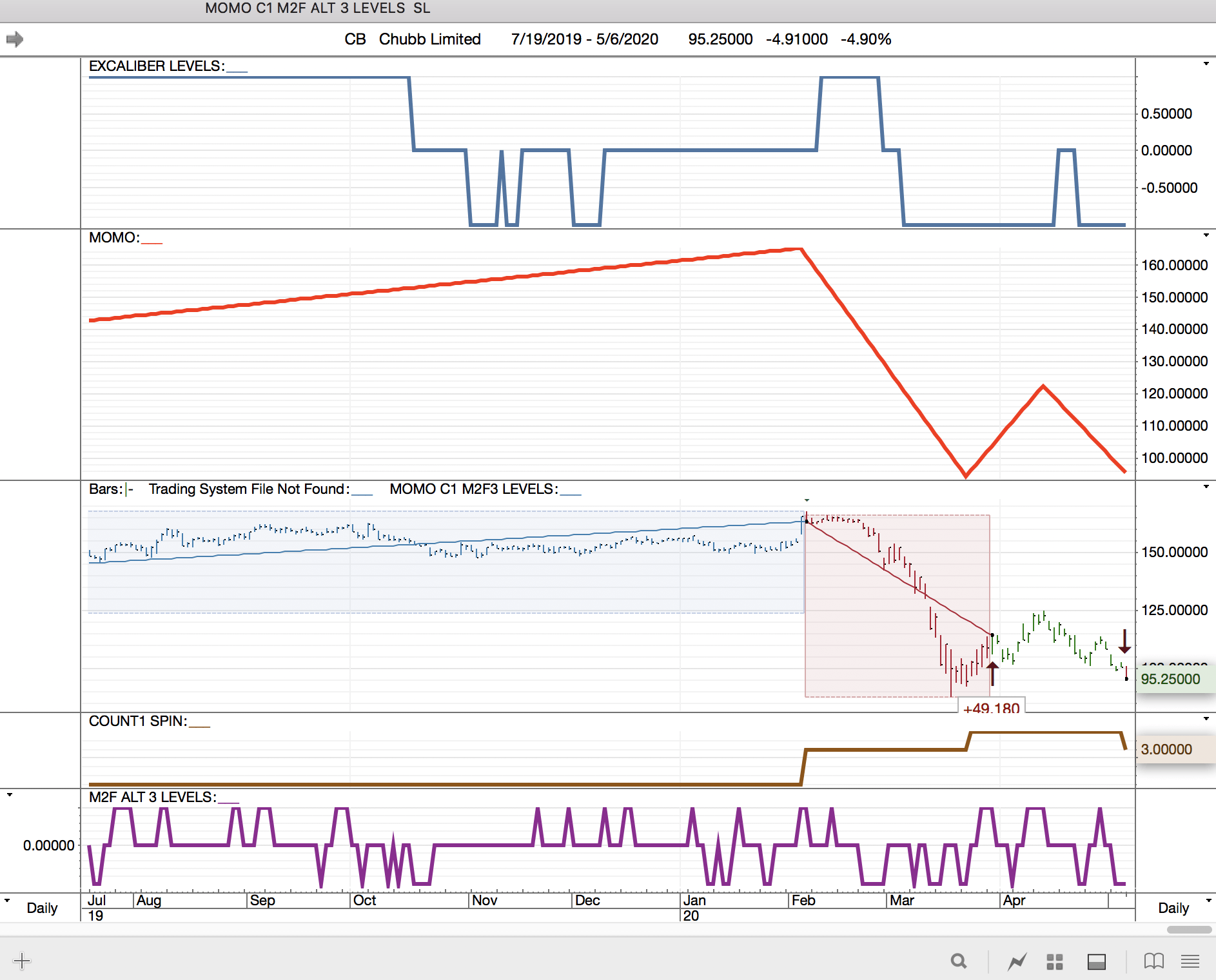Screen dimensions: 1216x980
Task: Click the horizontal scrollbar thumb under chart
Action: (x=1189, y=930)
